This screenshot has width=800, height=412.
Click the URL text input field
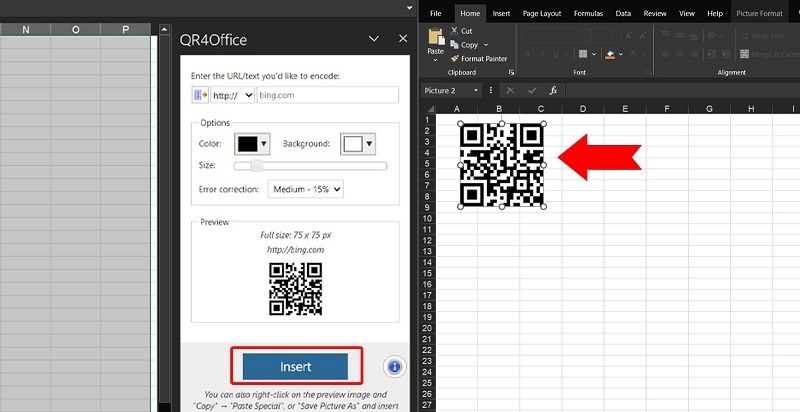tap(326, 95)
